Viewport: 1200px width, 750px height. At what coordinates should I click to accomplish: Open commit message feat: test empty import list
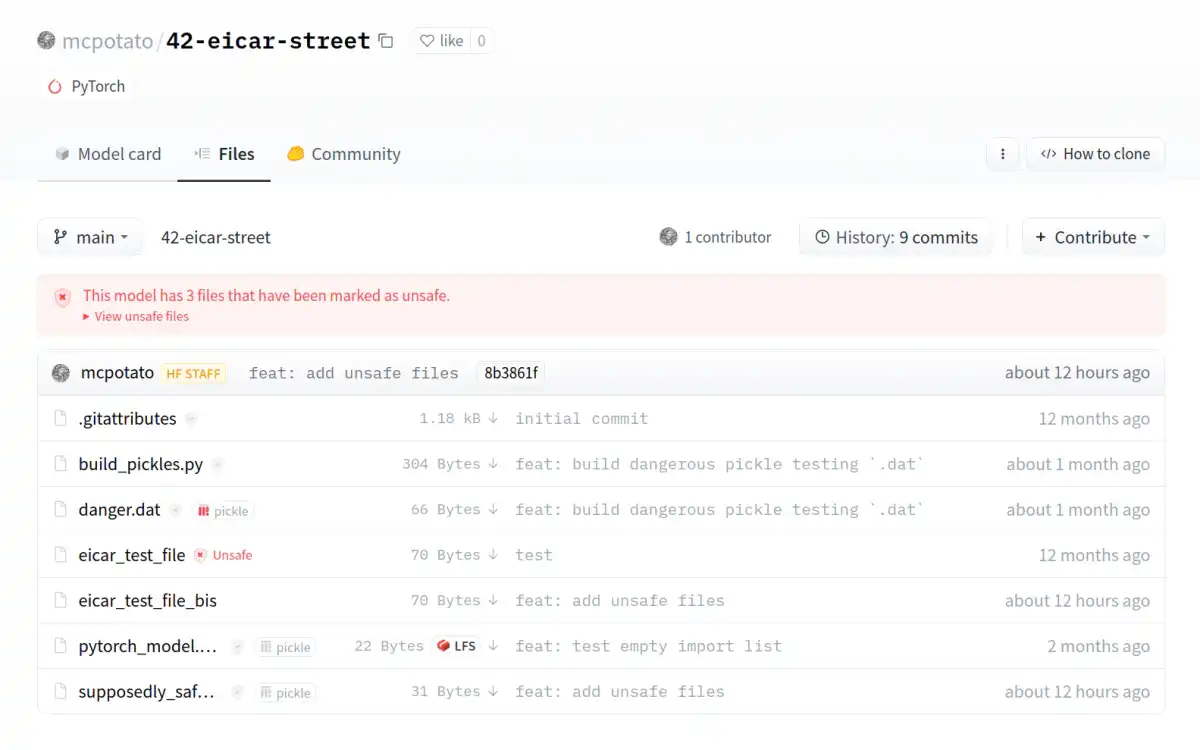648,646
